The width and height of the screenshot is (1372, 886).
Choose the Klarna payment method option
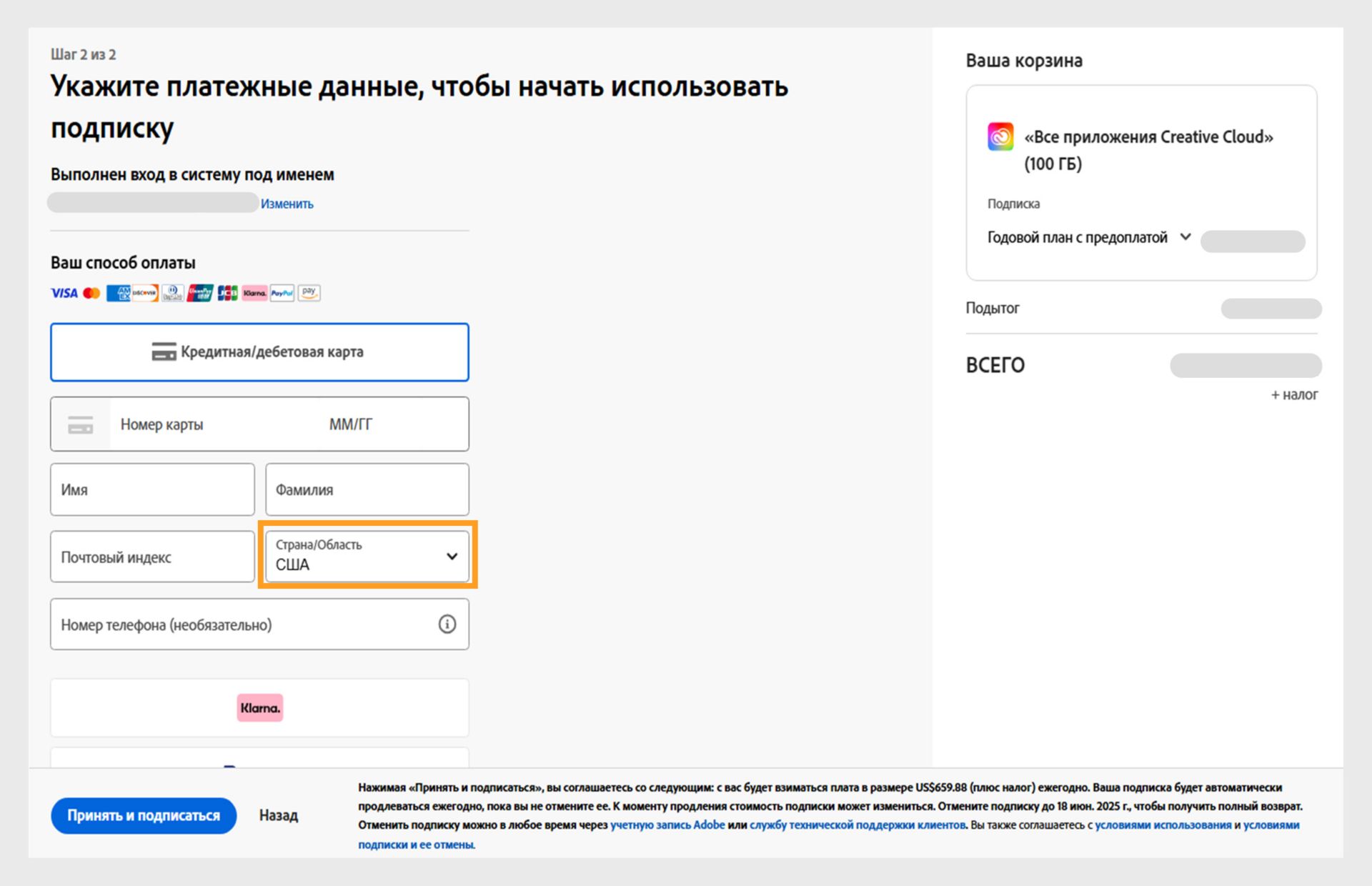(259, 708)
